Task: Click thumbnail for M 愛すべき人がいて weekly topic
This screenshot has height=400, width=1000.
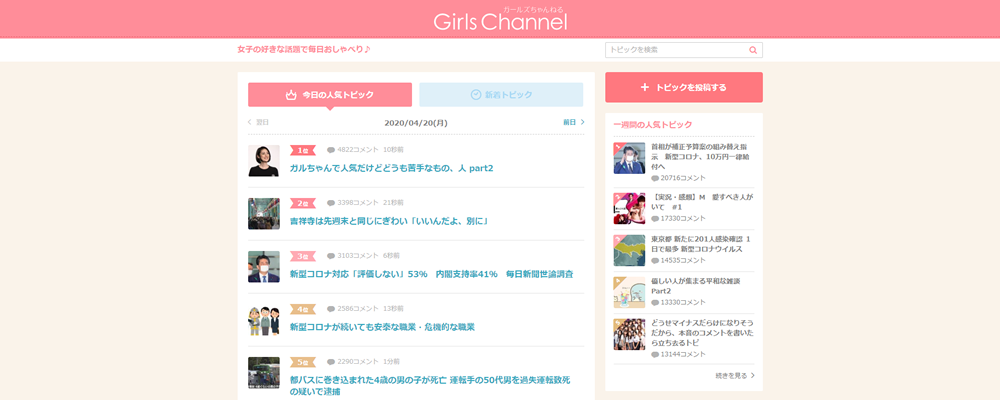Action: click(629, 209)
